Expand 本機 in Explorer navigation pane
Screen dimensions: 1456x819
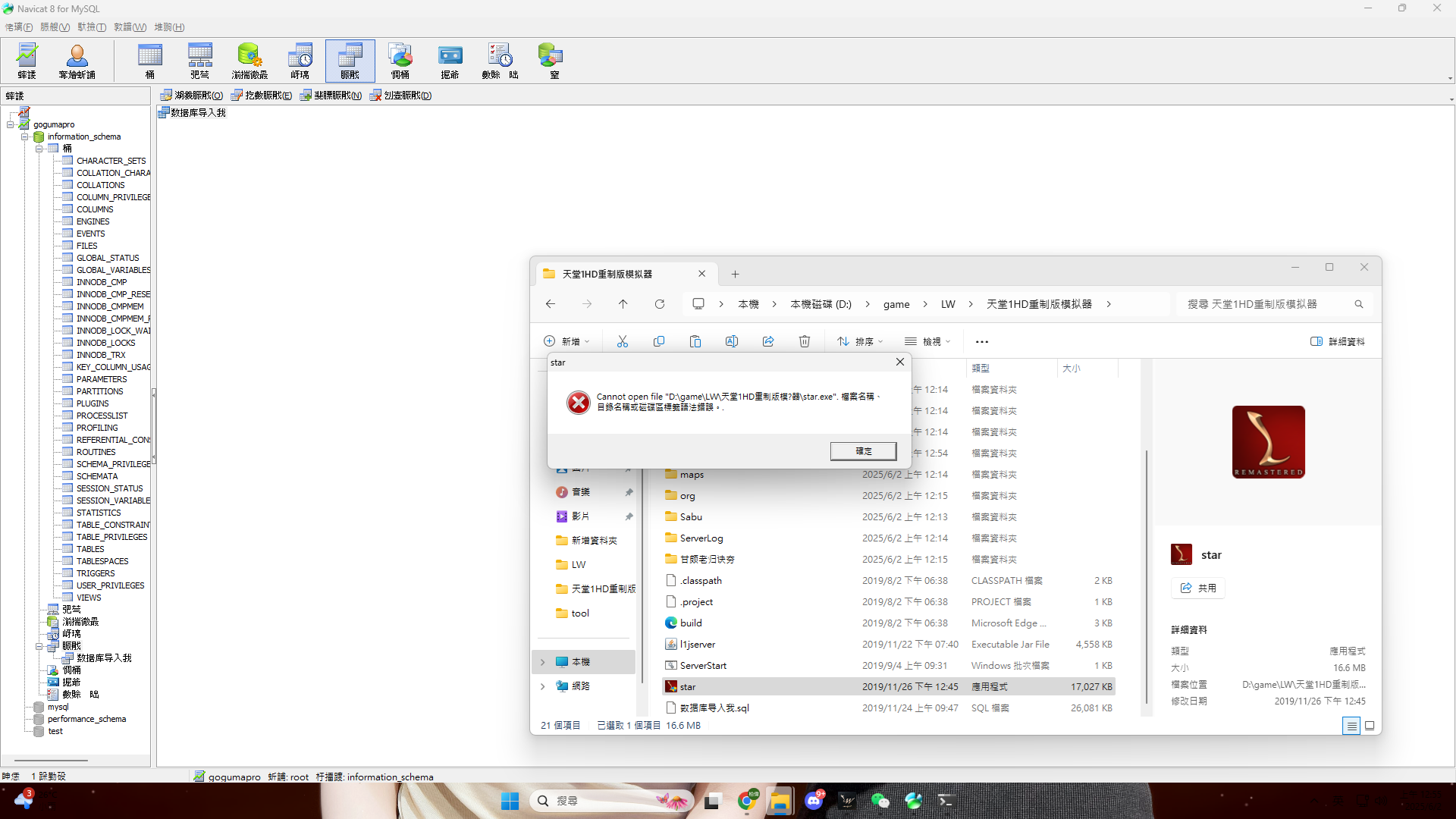click(543, 662)
